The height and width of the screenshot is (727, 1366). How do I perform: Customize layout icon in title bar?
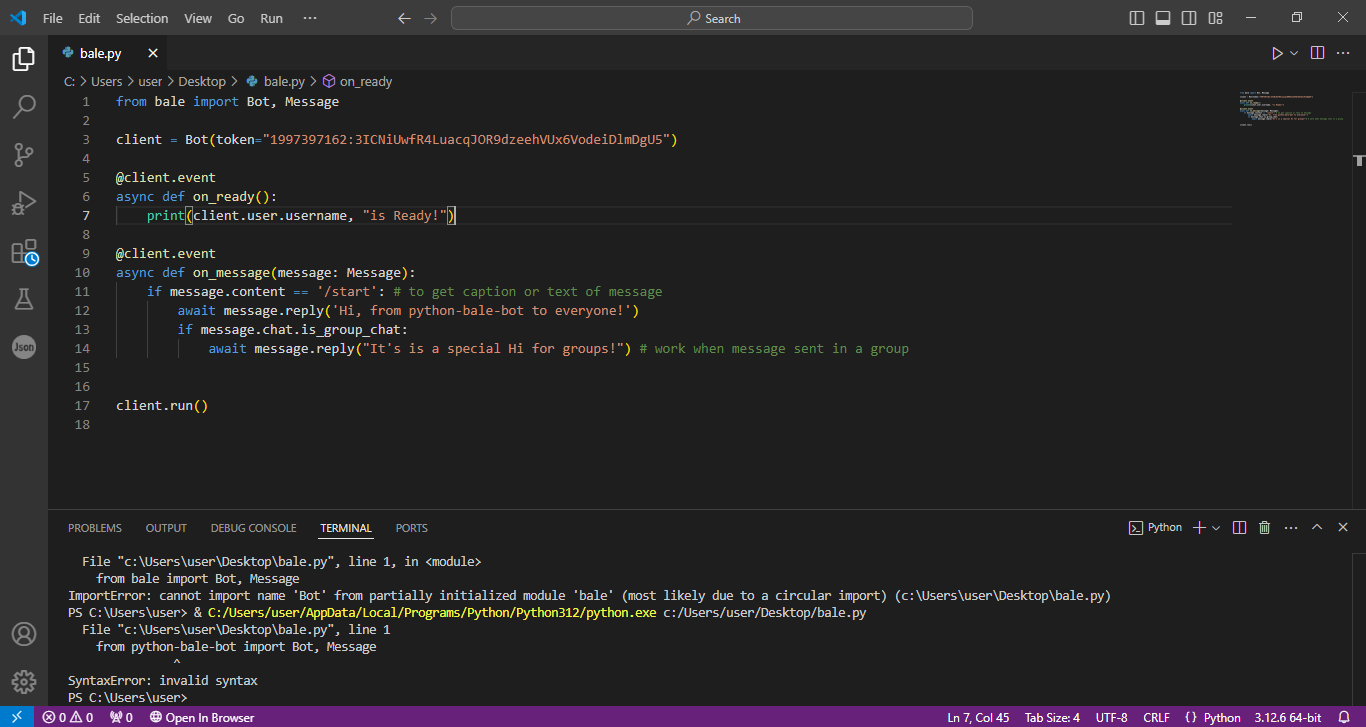[x=1216, y=18]
